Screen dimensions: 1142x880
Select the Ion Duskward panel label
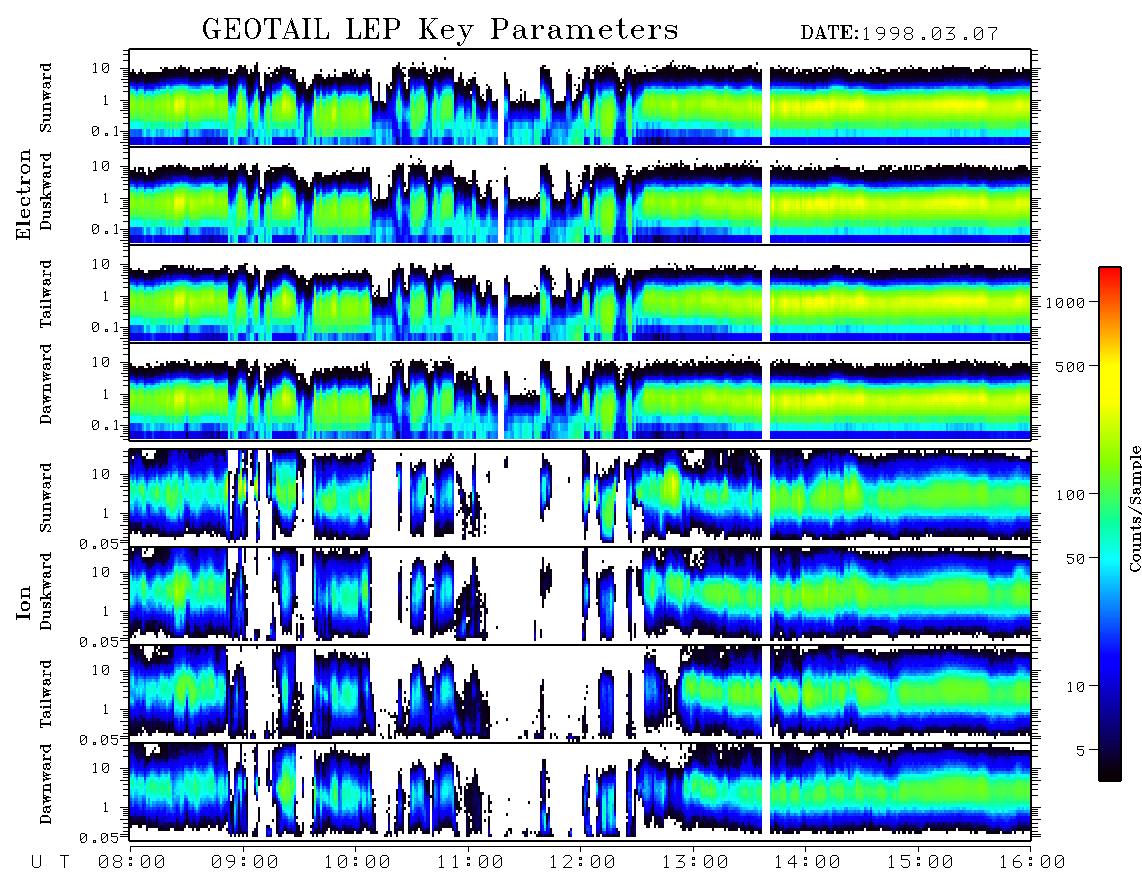pos(46,591)
